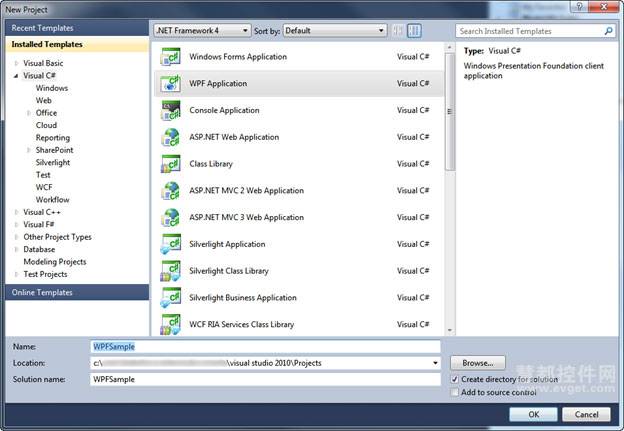This screenshot has width=624, height=431.
Task: Click the search magnifier icon
Action: point(608,31)
